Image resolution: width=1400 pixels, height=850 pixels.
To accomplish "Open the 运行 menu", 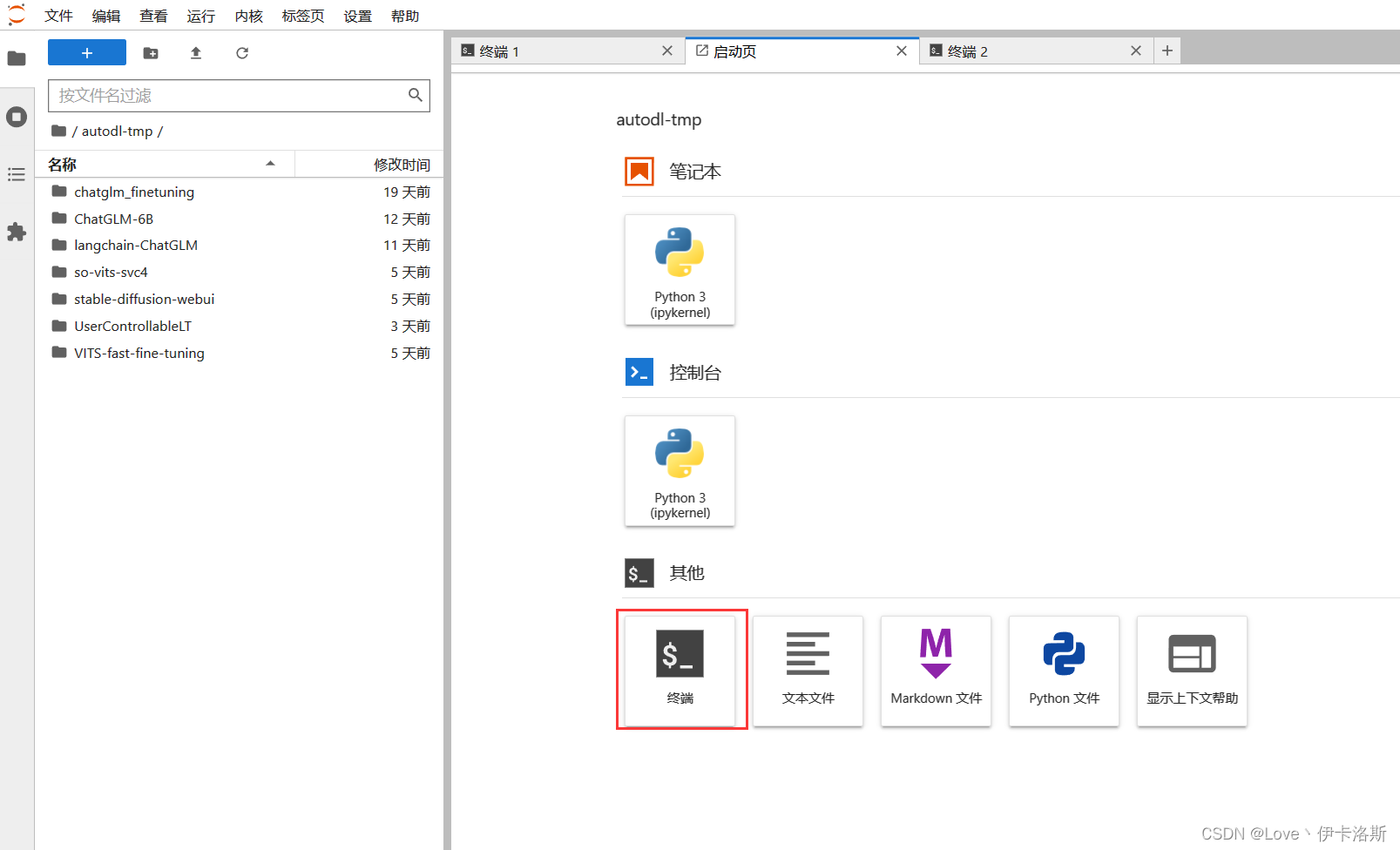I will click(x=200, y=16).
